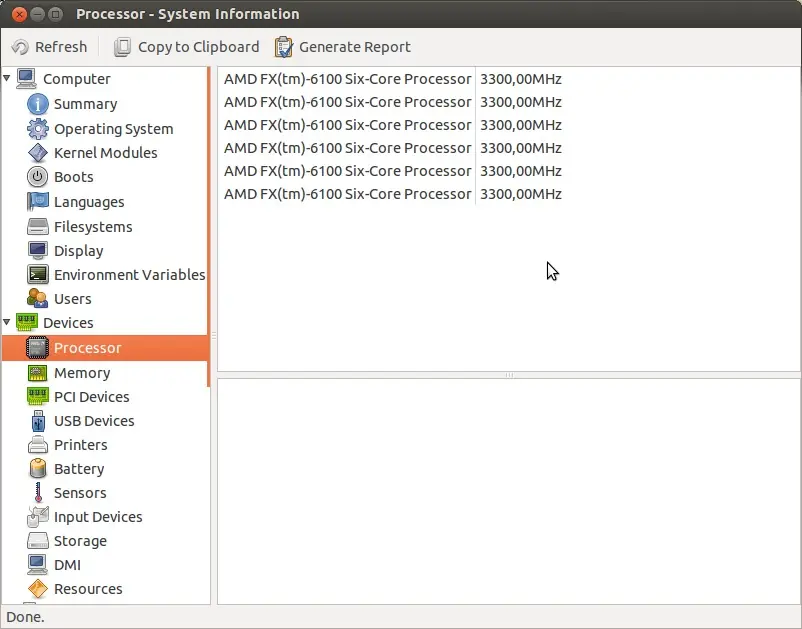
Task: Open Summary via its info icon
Action: coord(38,104)
